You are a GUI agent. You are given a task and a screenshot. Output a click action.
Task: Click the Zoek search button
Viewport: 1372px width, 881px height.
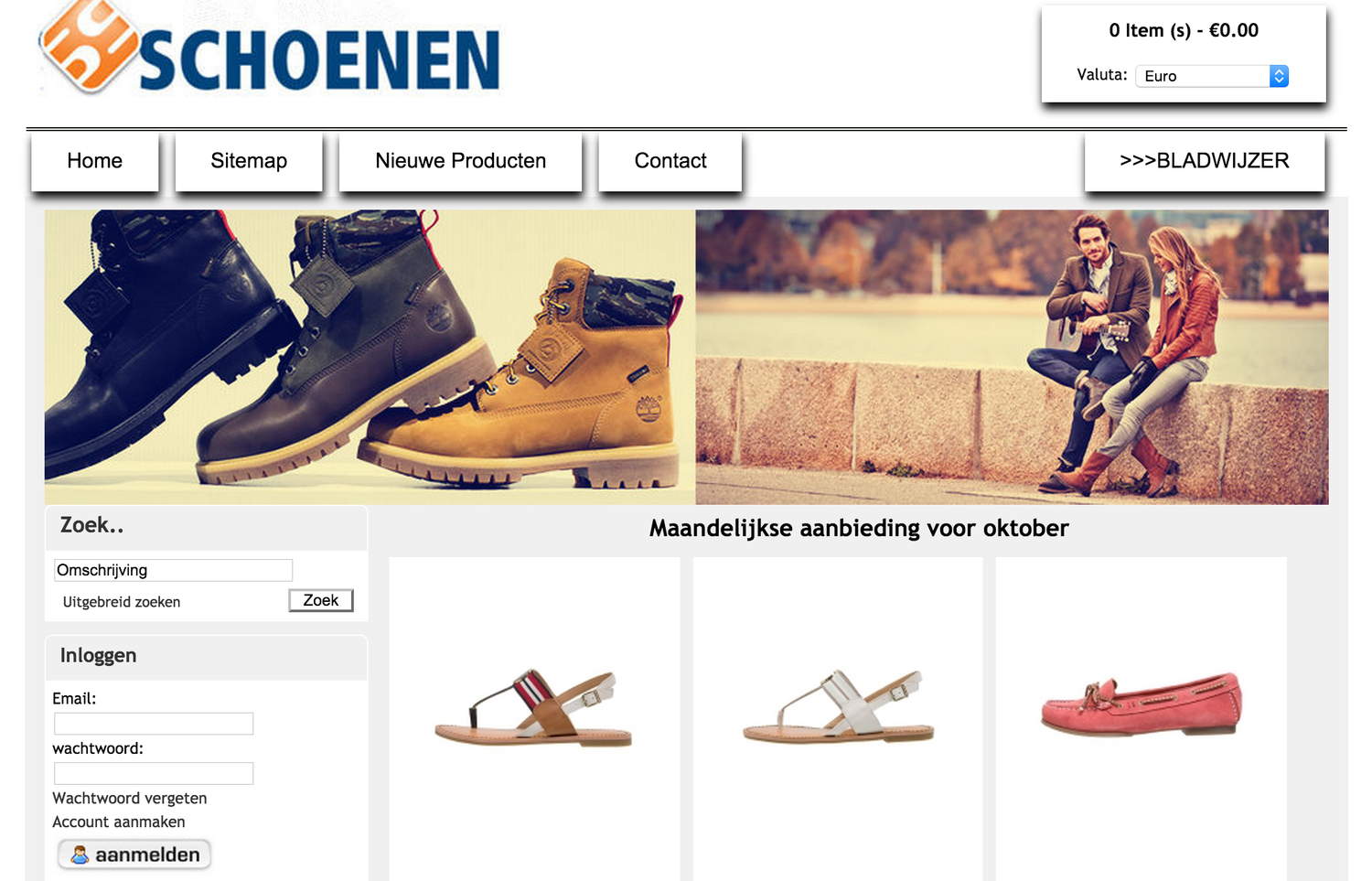321,600
